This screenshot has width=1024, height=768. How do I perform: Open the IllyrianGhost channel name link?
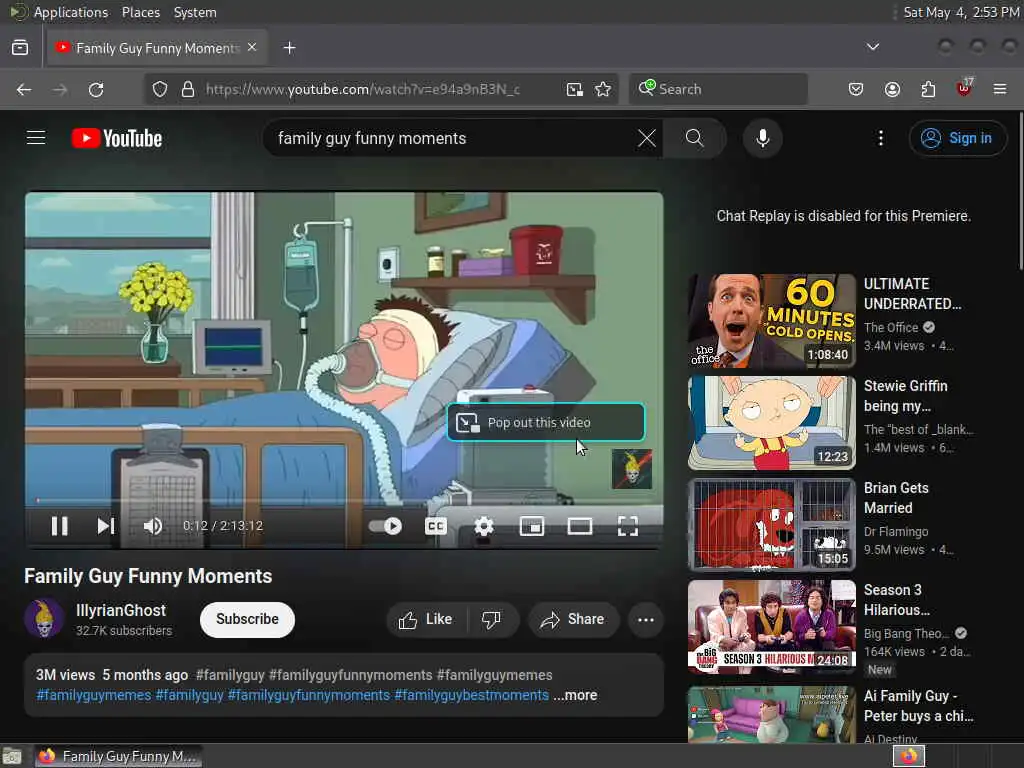click(121, 610)
